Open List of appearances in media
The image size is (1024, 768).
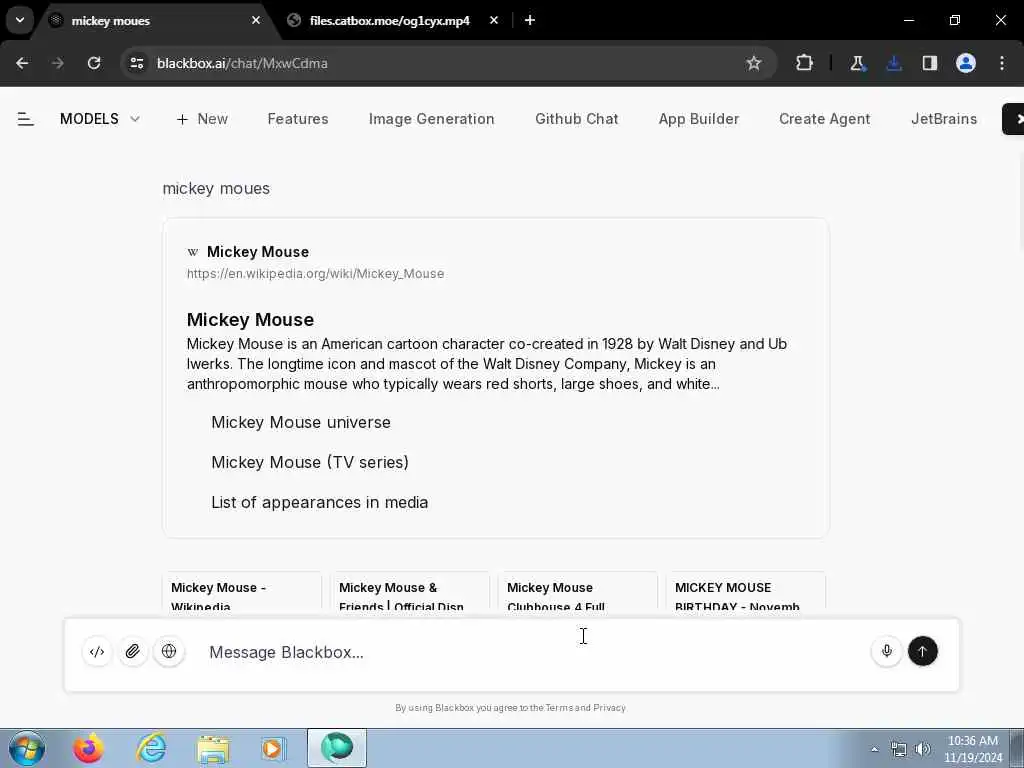(319, 502)
